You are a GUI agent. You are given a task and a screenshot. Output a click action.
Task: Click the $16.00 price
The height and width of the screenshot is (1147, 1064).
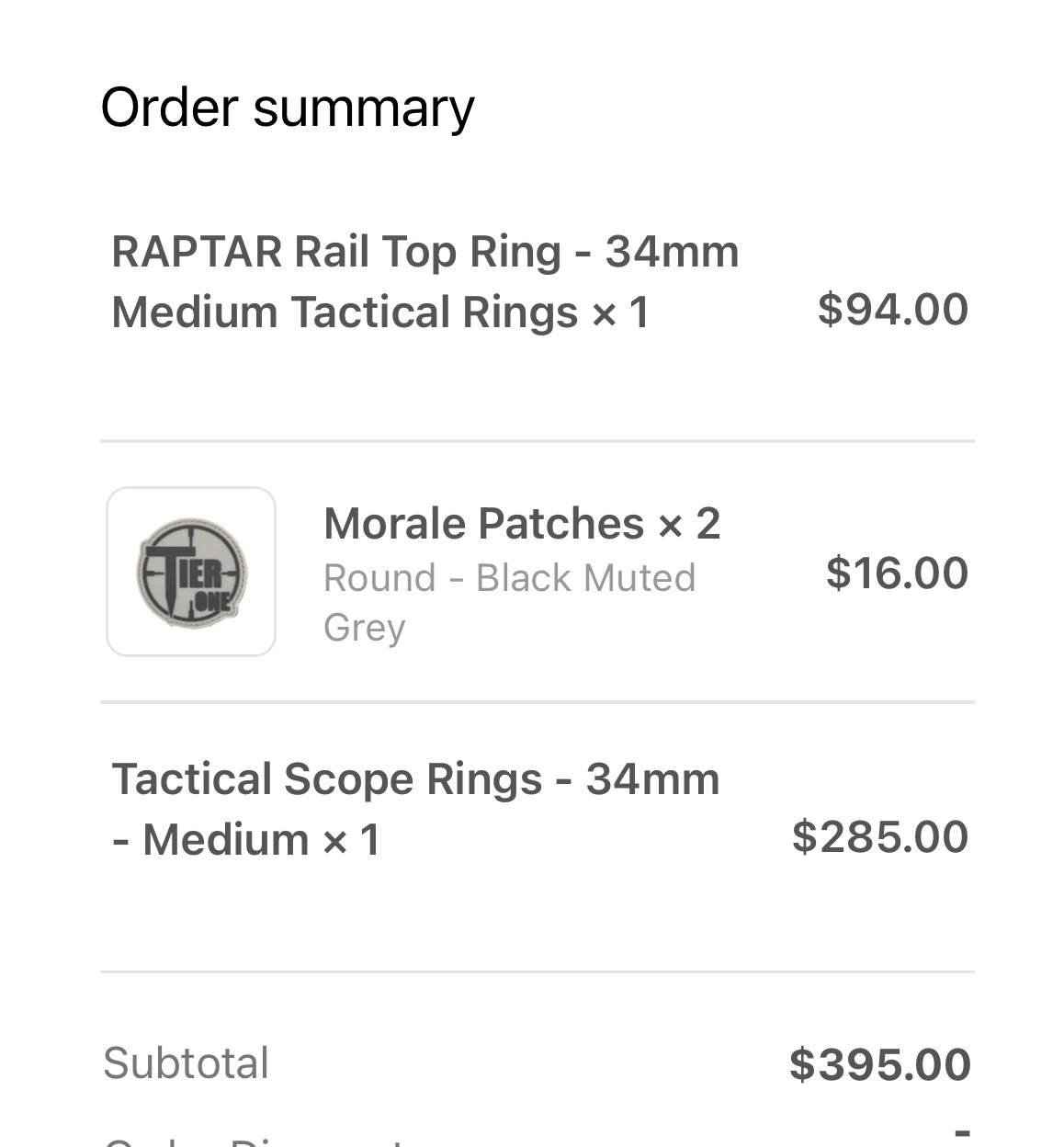pyautogui.click(x=896, y=573)
